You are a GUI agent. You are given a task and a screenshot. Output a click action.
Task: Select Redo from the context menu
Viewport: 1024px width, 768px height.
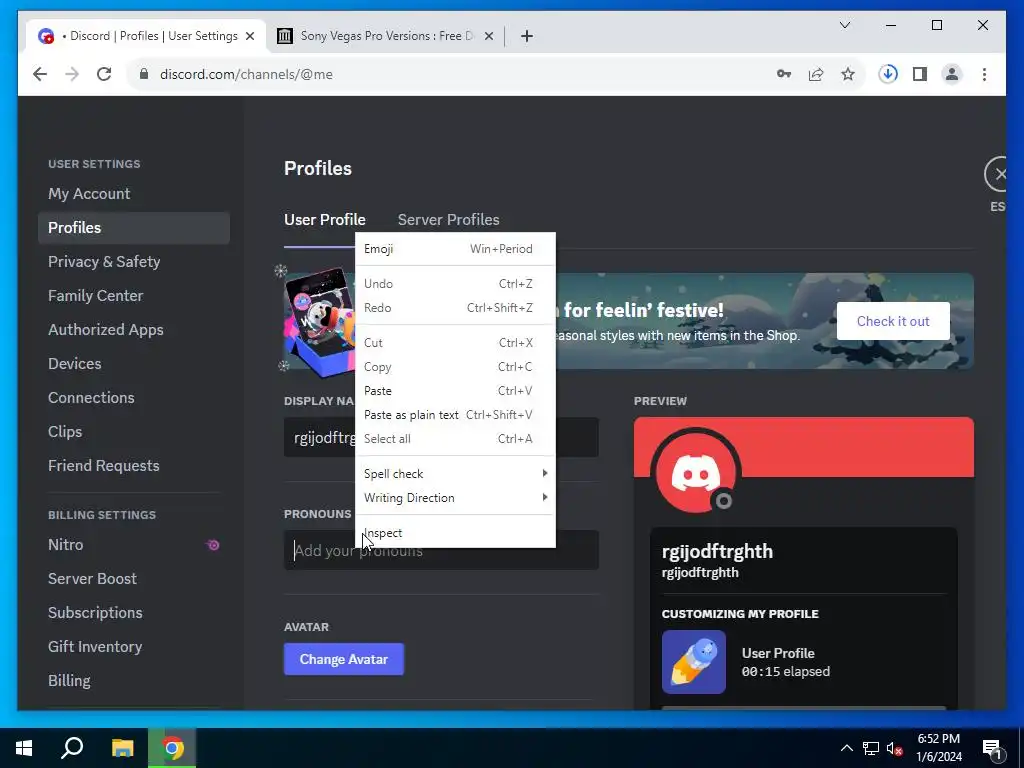tap(455, 308)
